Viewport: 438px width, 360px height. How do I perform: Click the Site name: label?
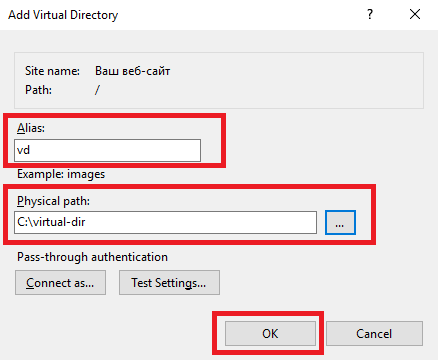click(x=52, y=71)
